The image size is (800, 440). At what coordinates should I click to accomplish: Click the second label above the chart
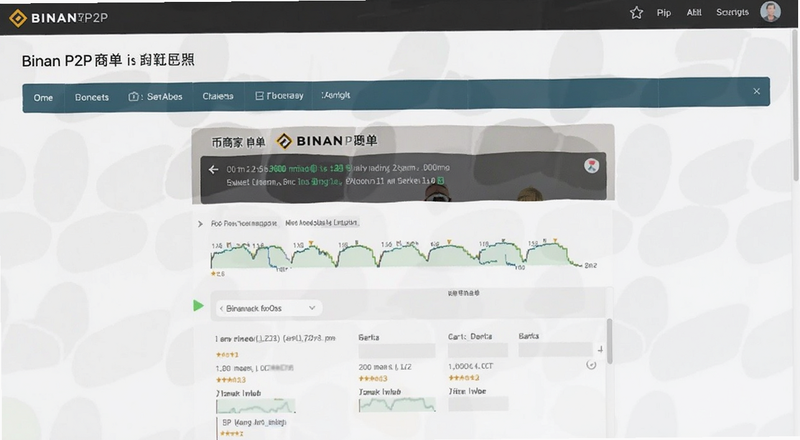321,223
